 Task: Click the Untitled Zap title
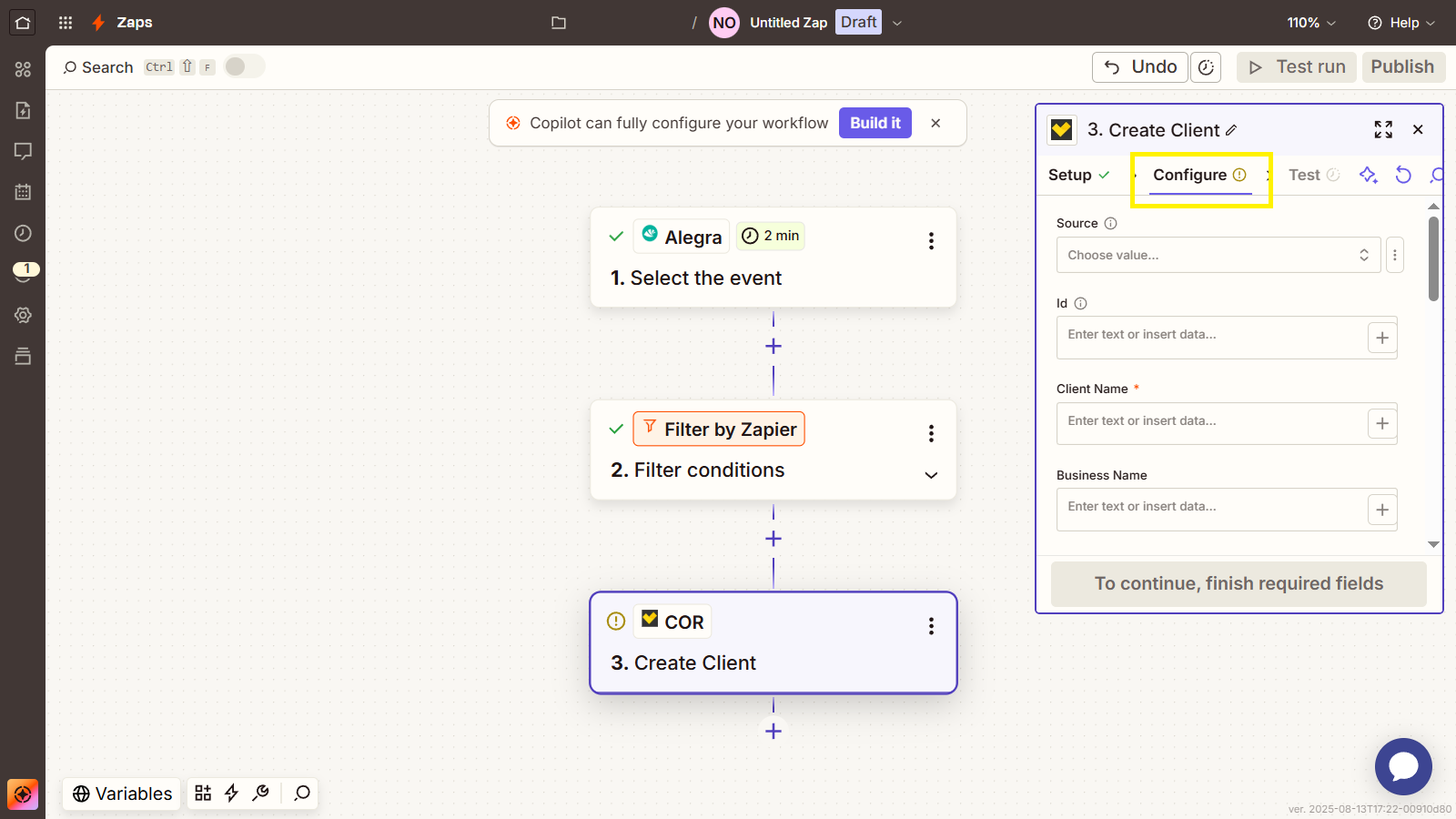point(788,23)
